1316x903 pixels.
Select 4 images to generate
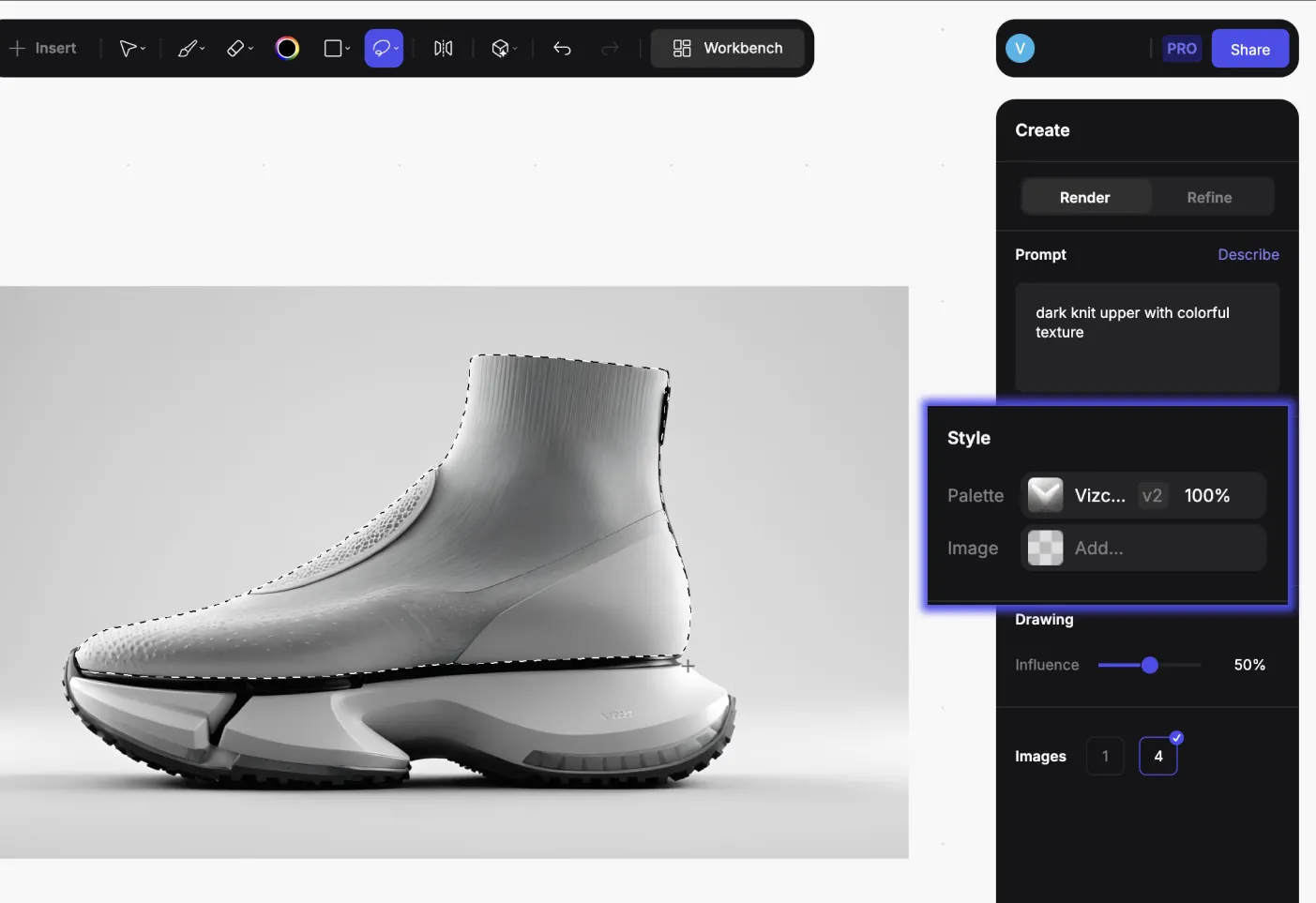1158,756
